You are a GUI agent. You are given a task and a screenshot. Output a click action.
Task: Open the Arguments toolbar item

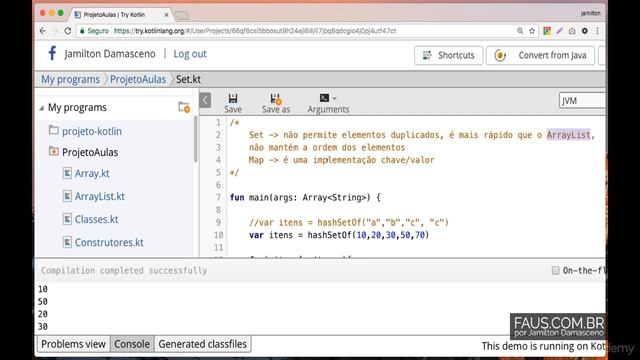328,103
